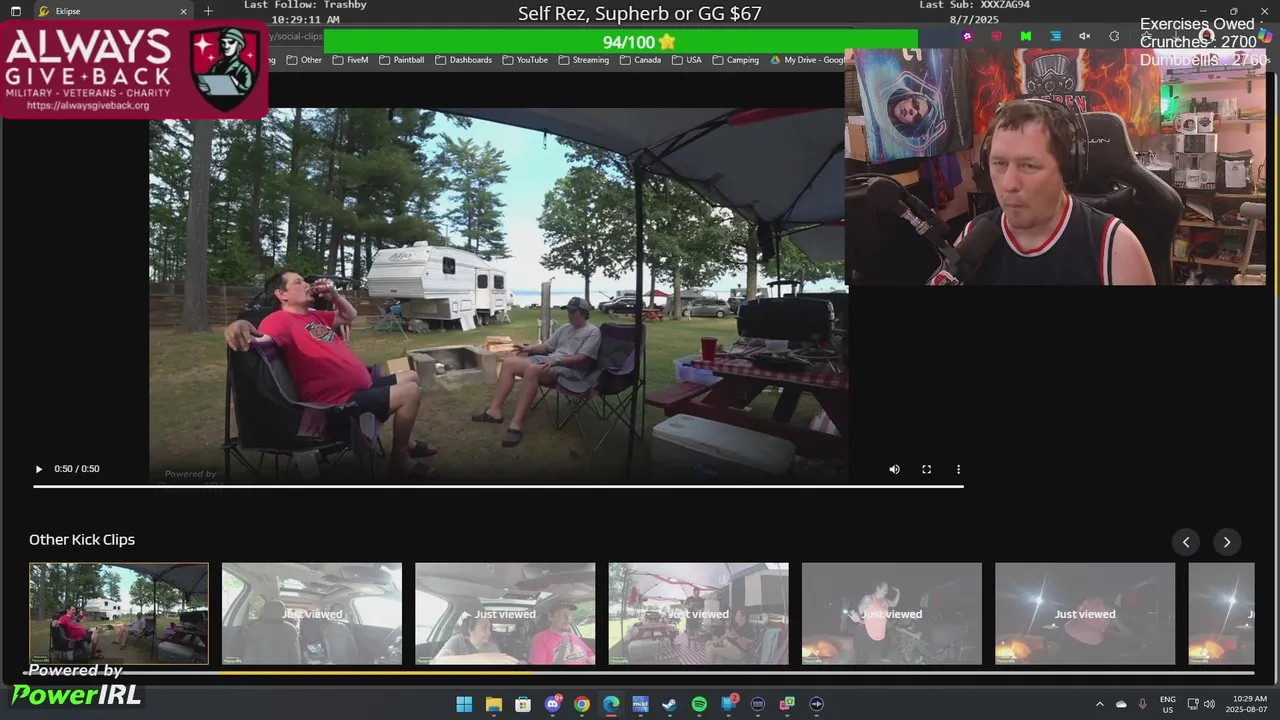Open the taskbar app with red notification badge
Viewport: 1280px width, 720px height.
(x=729, y=704)
